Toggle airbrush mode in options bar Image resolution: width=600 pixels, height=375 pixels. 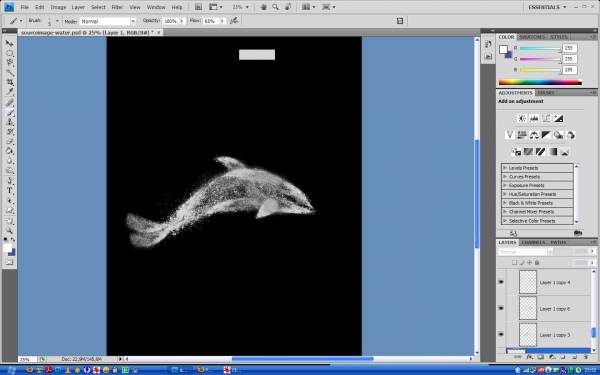(x=234, y=21)
